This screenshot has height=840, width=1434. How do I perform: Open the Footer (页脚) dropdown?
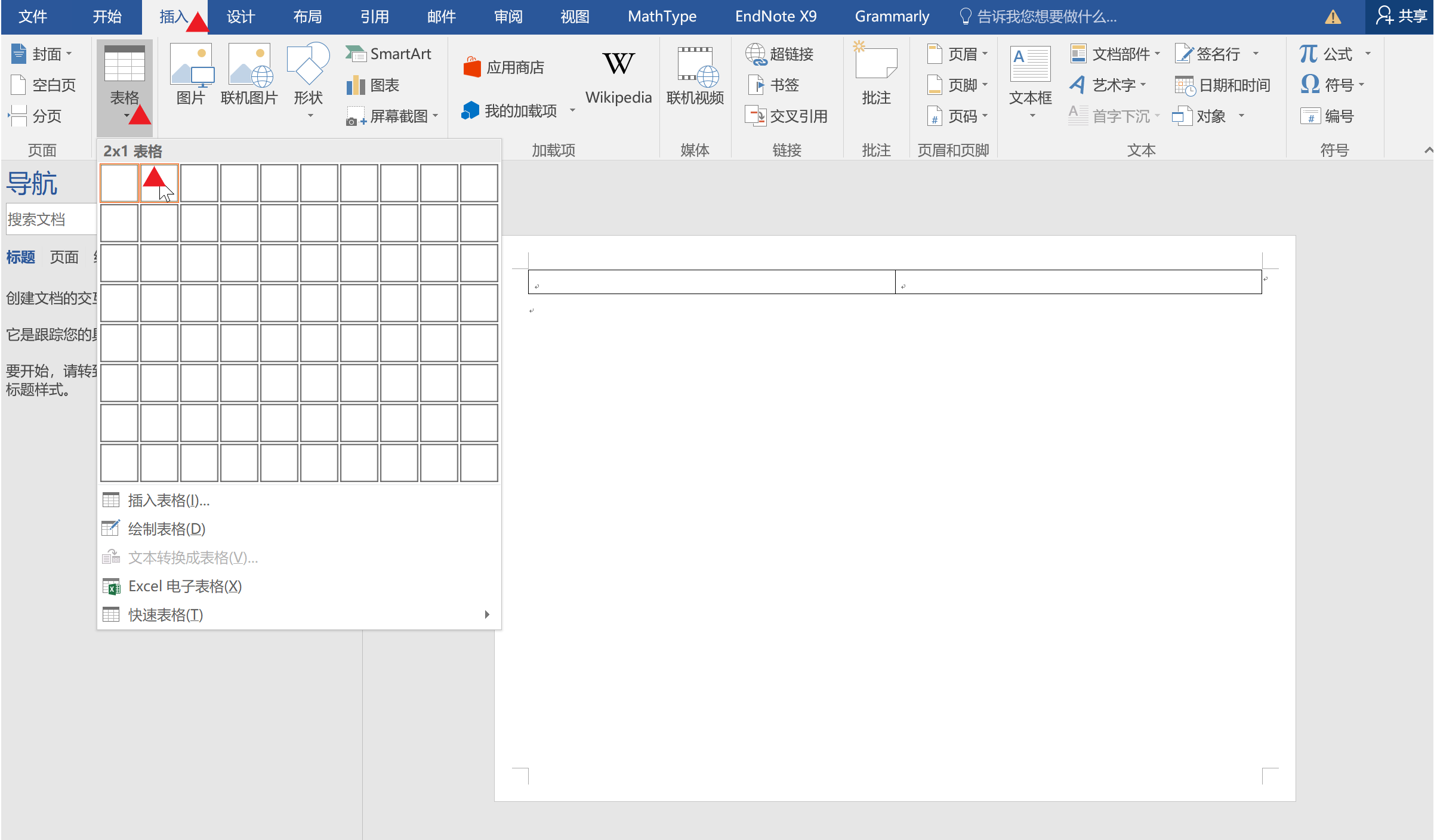(x=958, y=85)
